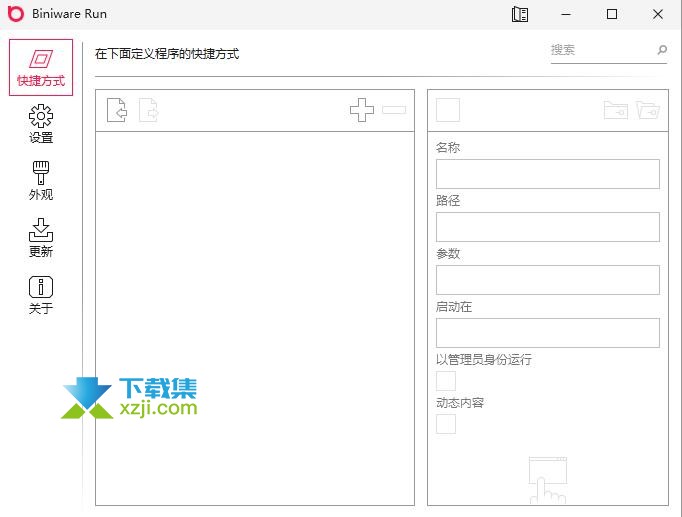Toggle the 以管理员身份运行 checkbox
The height and width of the screenshot is (517, 682).
point(446,381)
